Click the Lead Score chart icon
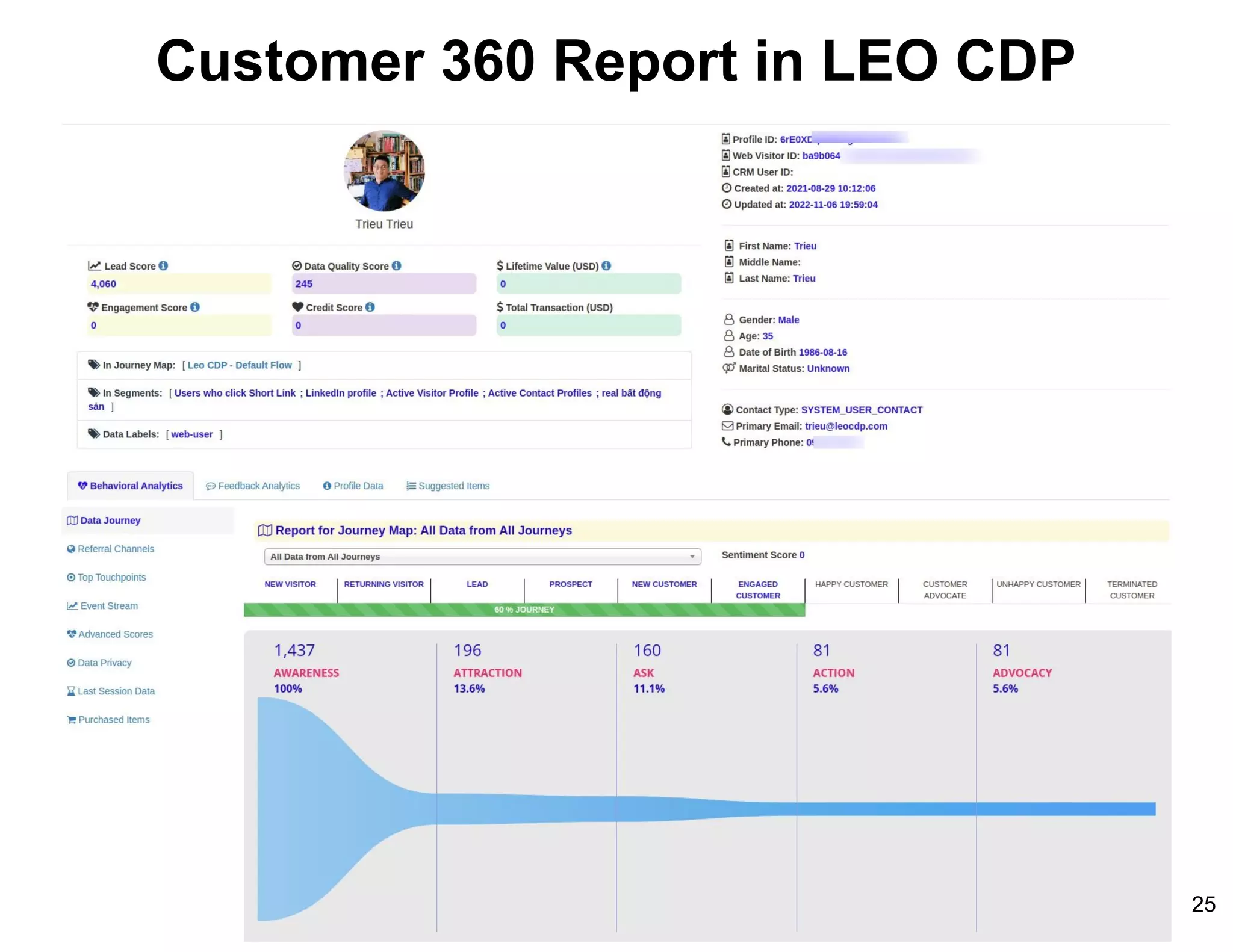 (x=95, y=265)
